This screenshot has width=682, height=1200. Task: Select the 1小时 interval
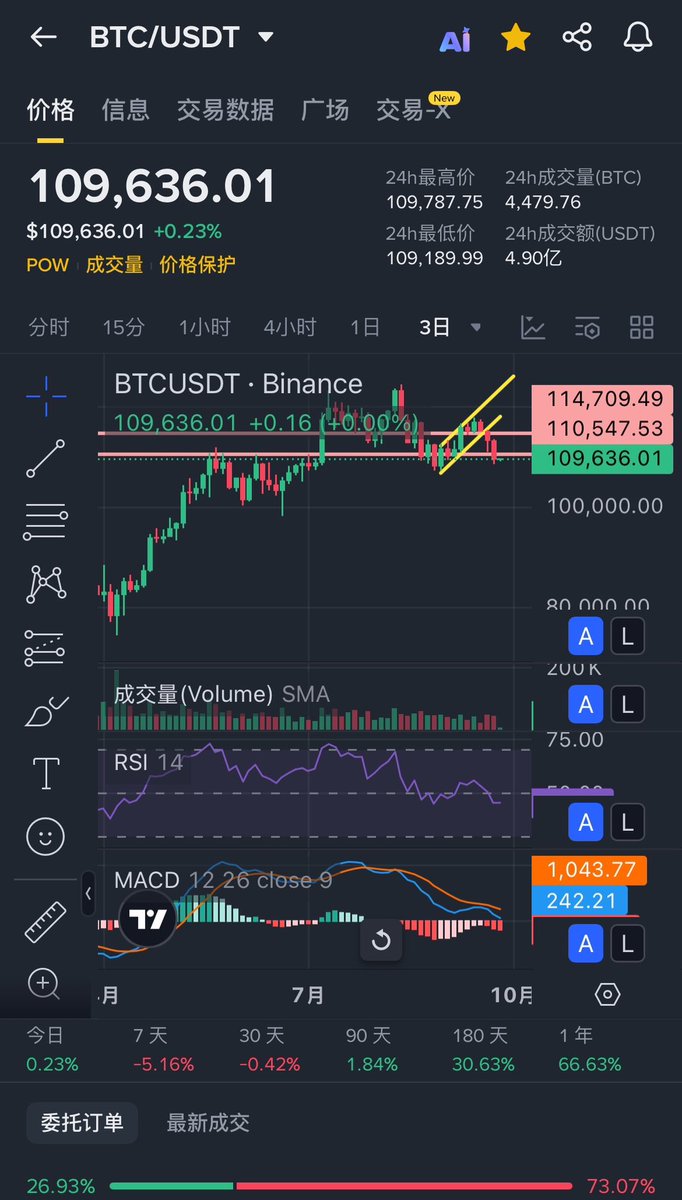coord(205,327)
